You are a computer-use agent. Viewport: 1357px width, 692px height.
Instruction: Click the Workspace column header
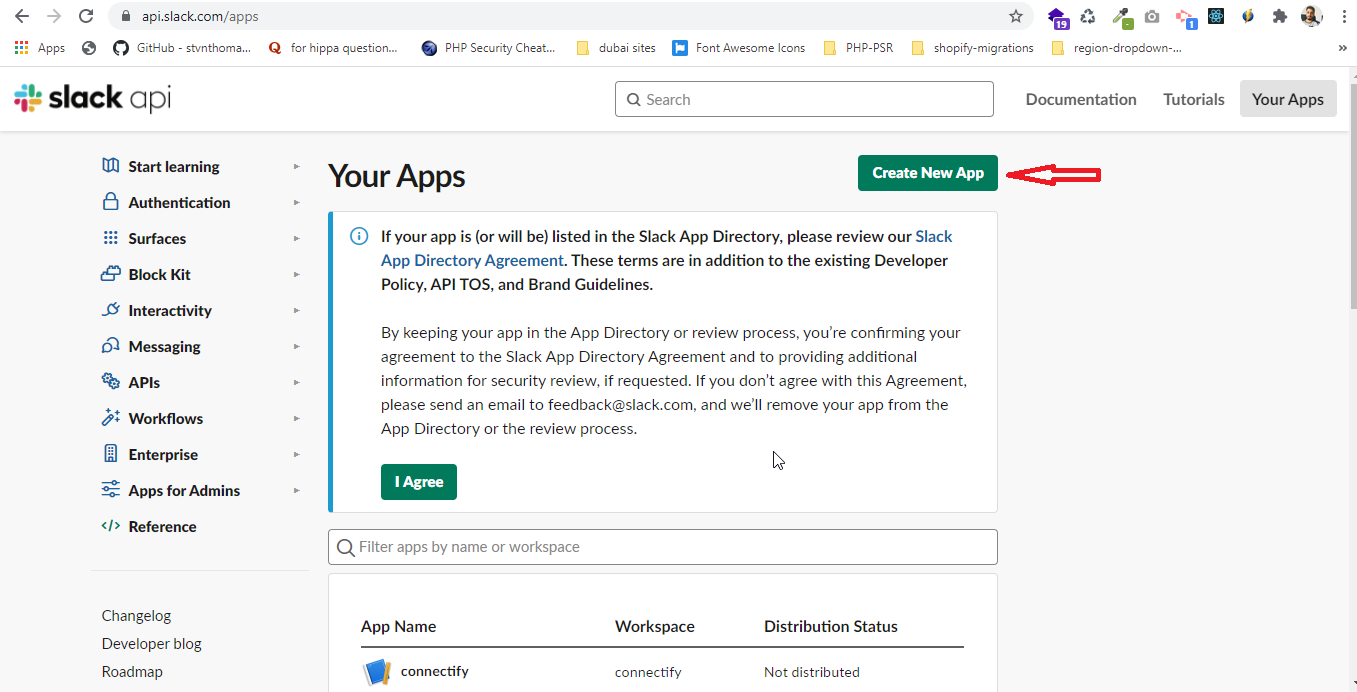coord(655,626)
